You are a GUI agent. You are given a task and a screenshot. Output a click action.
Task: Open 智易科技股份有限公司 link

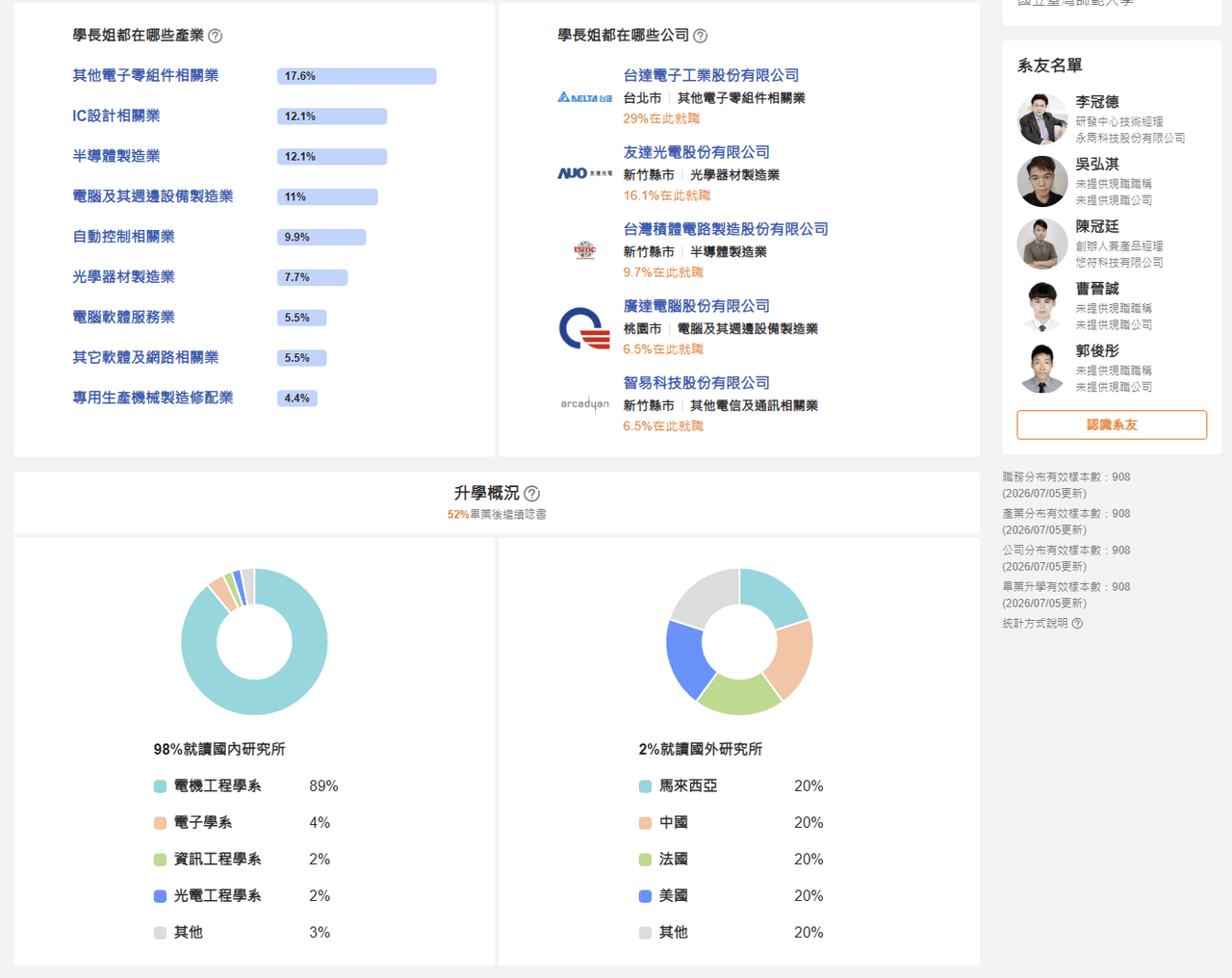point(697,383)
